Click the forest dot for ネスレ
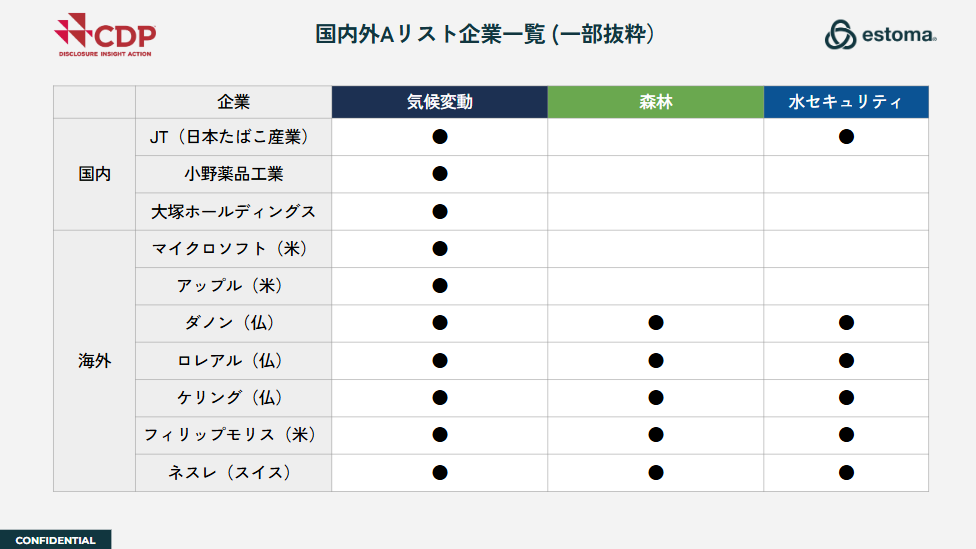Screen dimensions: 976x549 click(x=655, y=472)
